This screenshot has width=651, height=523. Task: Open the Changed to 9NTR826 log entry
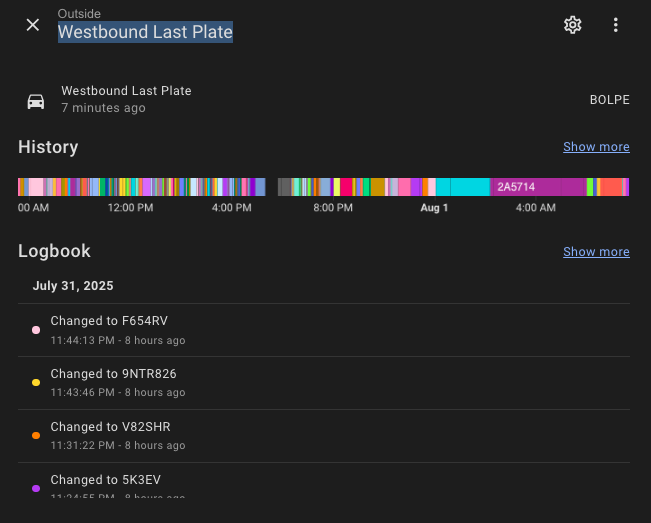point(324,383)
